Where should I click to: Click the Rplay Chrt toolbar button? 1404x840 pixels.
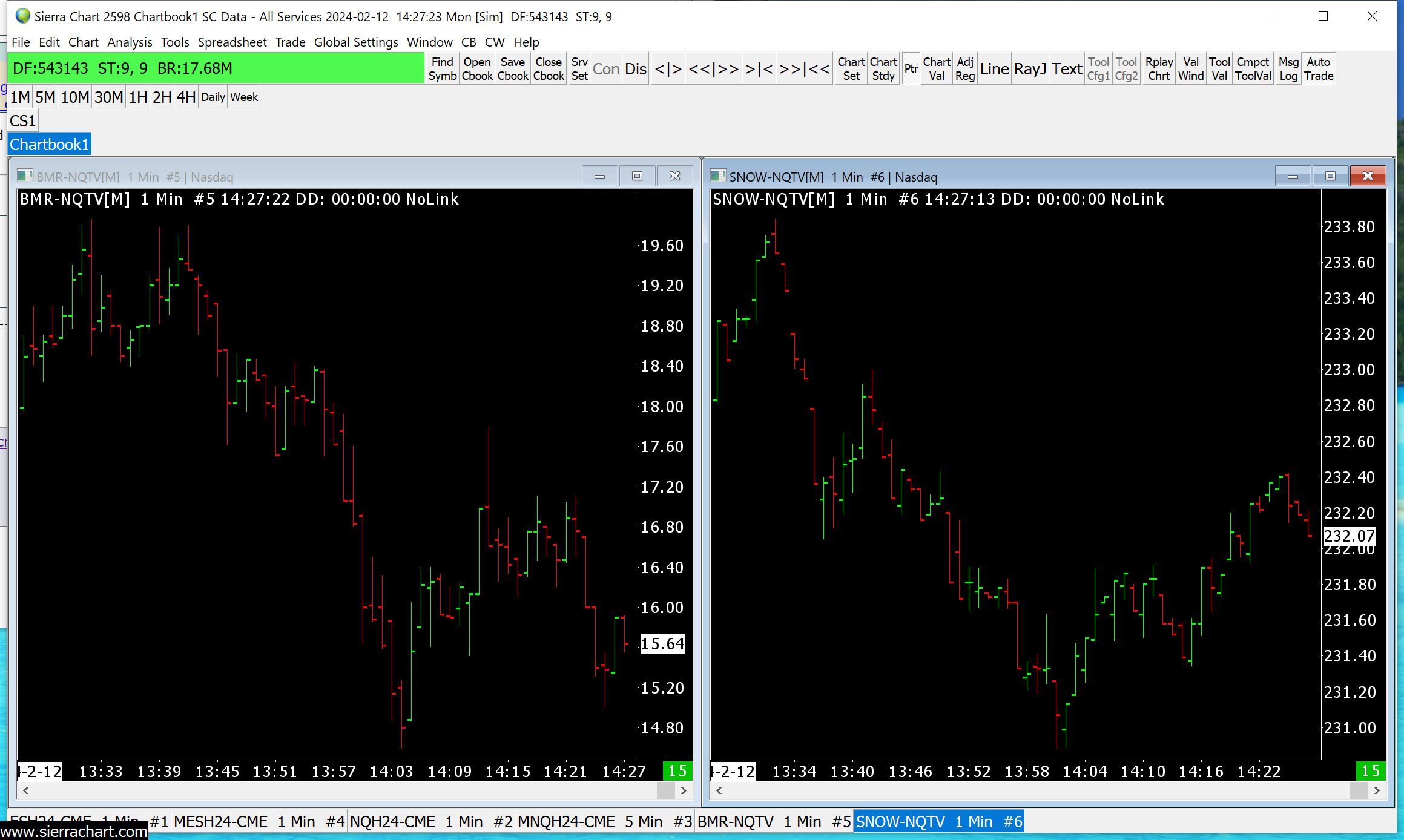point(1158,68)
